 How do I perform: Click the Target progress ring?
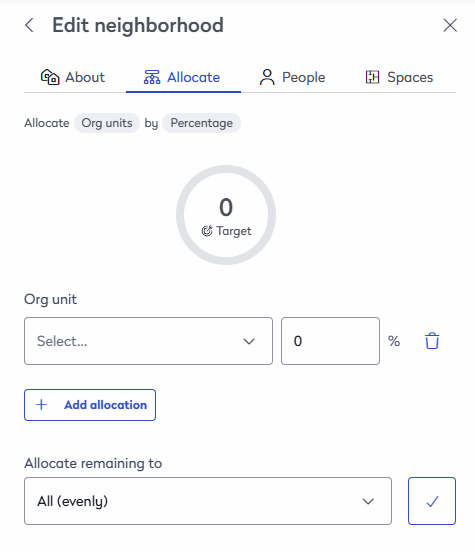(x=226, y=215)
